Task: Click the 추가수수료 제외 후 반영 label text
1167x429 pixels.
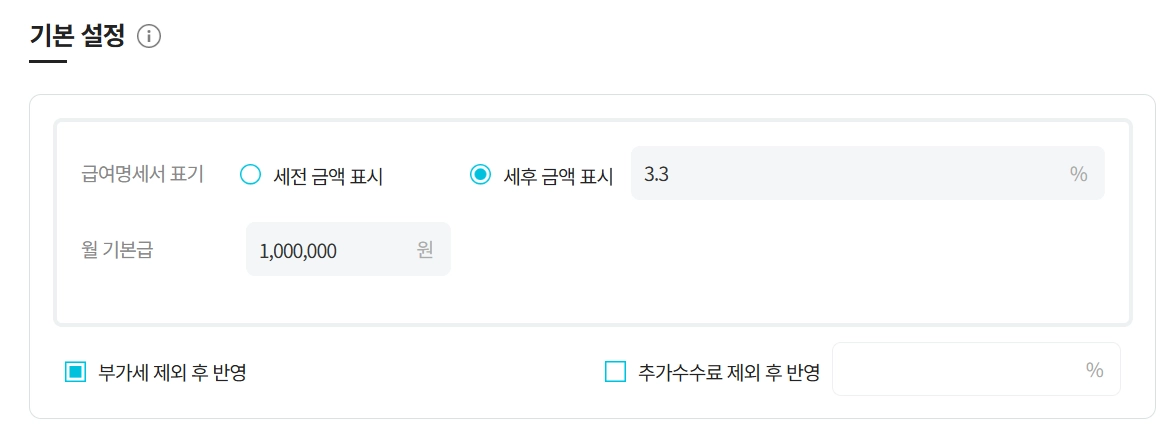Action: point(728,373)
